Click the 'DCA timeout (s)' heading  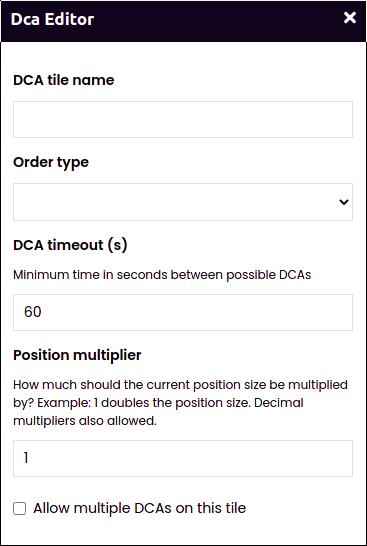(x=70, y=245)
